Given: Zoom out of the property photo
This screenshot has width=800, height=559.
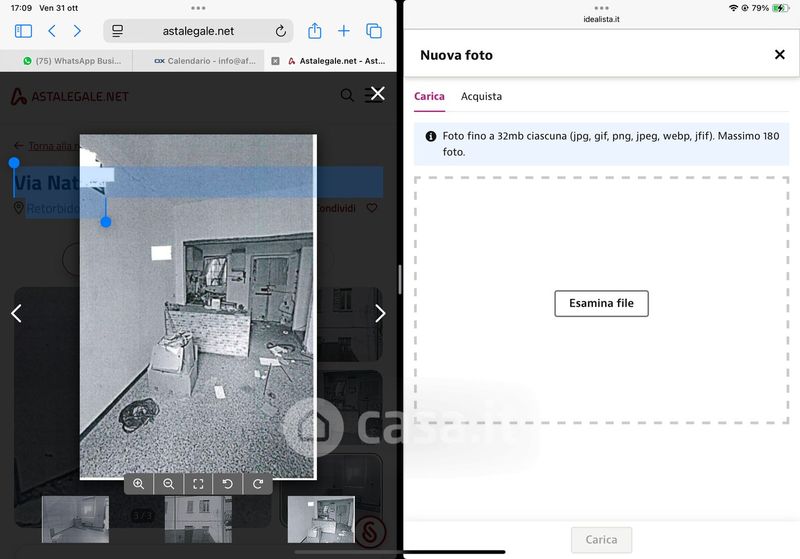Looking at the screenshot, I should click(x=169, y=484).
